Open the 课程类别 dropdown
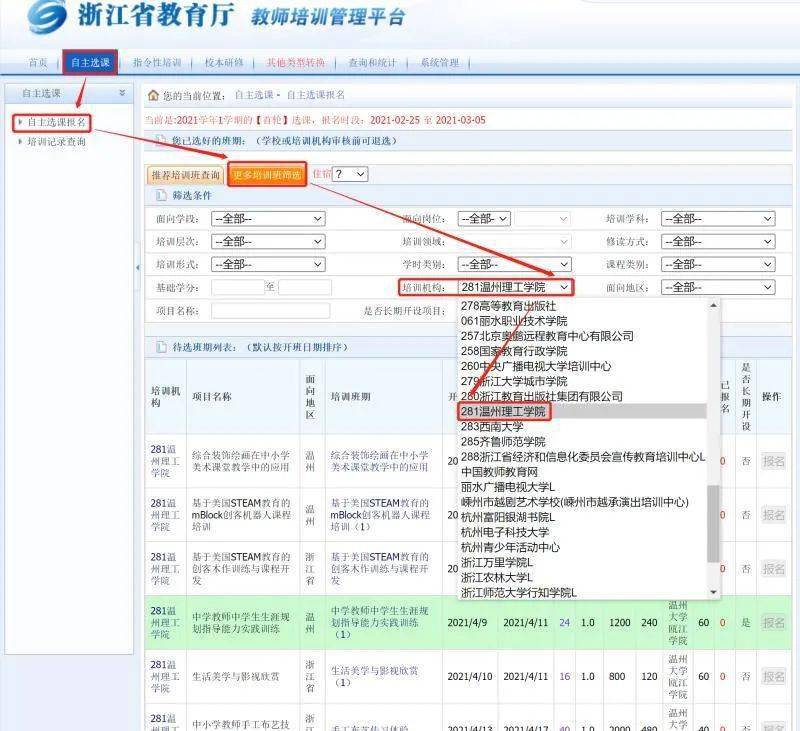Viewport: 800px width, 731px height. [718, 264]
